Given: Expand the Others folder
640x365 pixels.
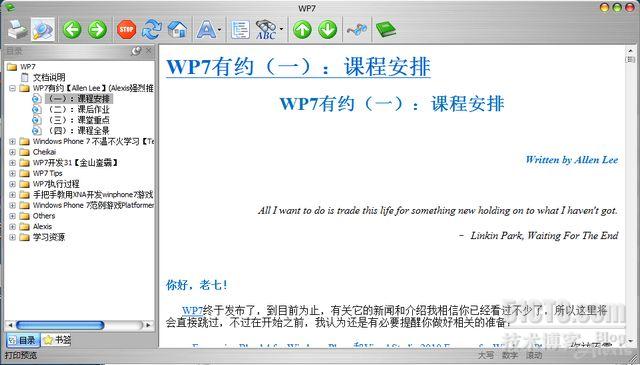Looking at the screenshot, I should click(x=12, y=216).
